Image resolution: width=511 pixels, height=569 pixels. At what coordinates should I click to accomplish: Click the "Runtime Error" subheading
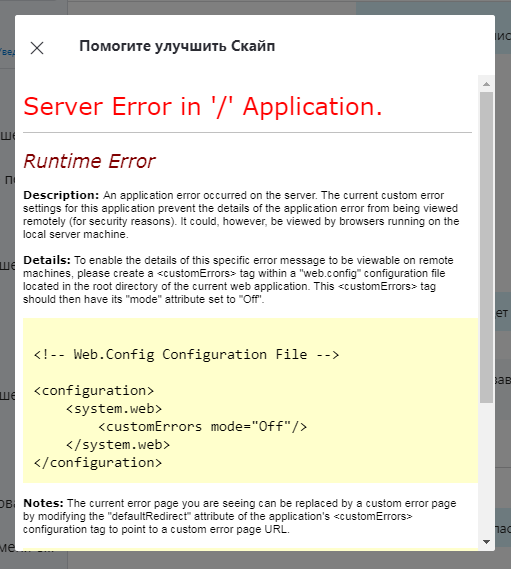click(x=89, y=161)
